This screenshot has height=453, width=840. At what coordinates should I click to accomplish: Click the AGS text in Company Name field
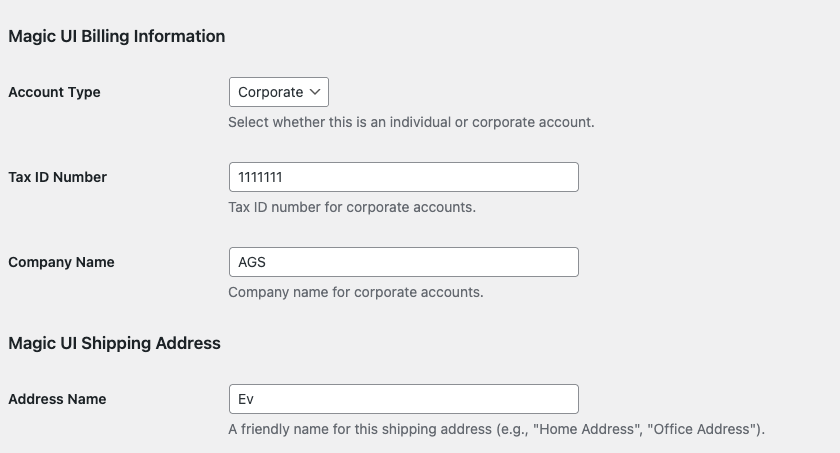(x=252, y=262)
